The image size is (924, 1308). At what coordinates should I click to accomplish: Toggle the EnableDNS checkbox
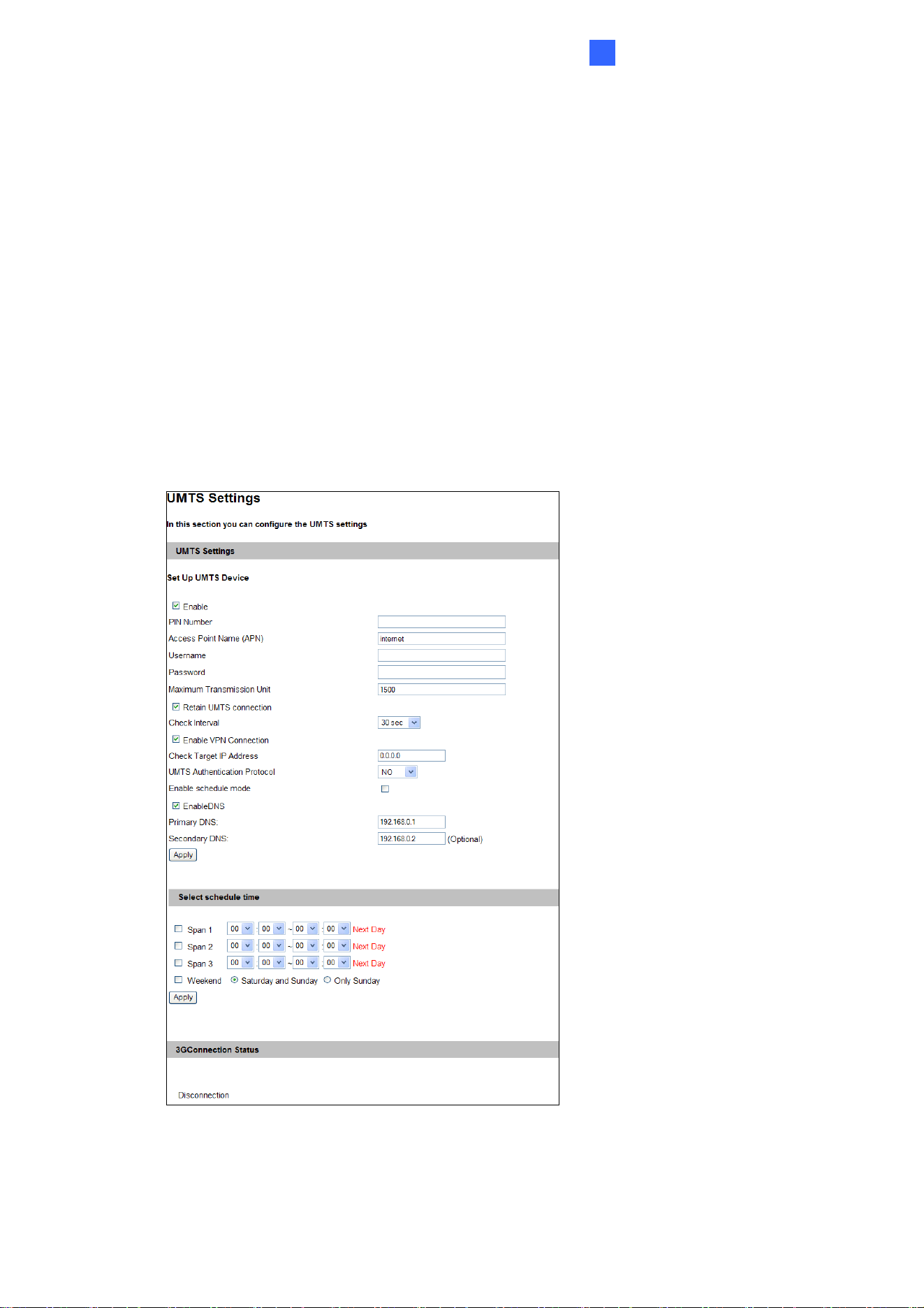pos(176,806)
